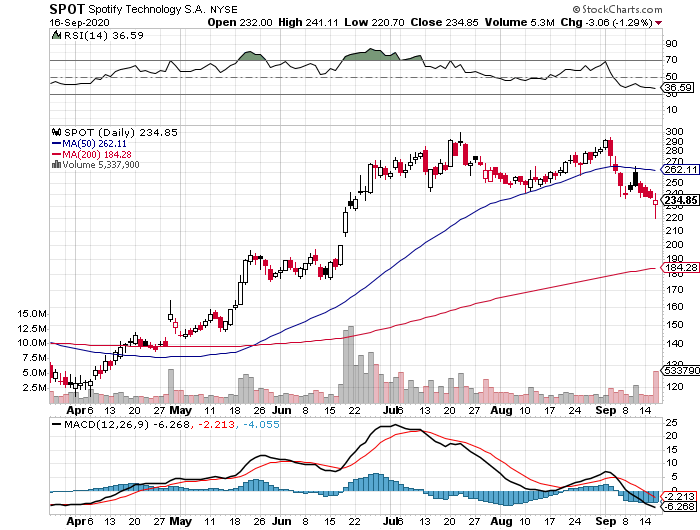Click the Volume 5.3M header value

pos(520,22)
